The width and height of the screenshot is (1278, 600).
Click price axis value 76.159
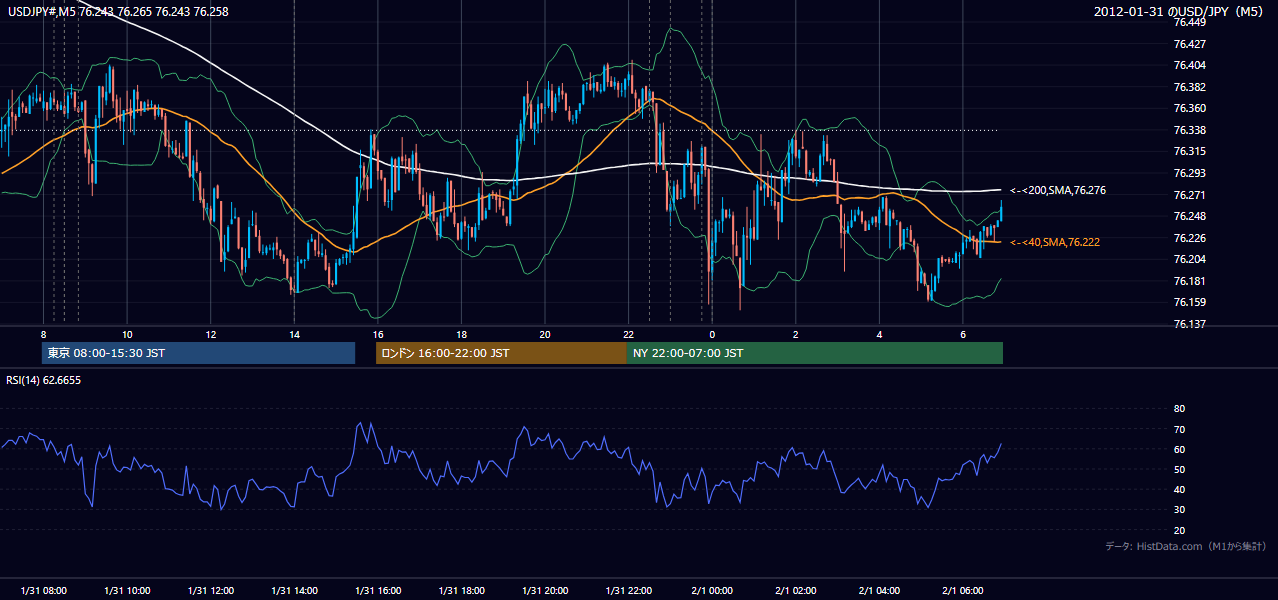[x=1189, y=302]
